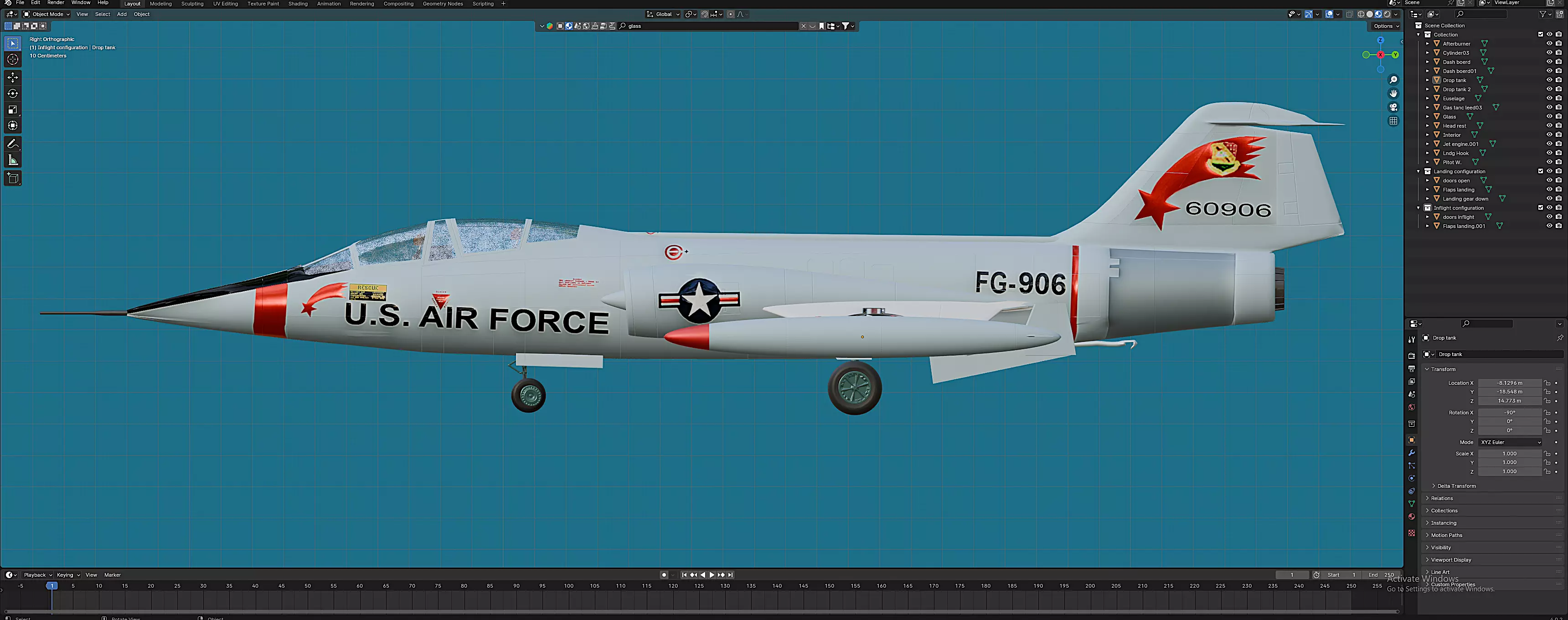Uncheck Landing configuration collection checkbox
The width and height of the screenshot is (1568, 620).
pos(1541,171)
